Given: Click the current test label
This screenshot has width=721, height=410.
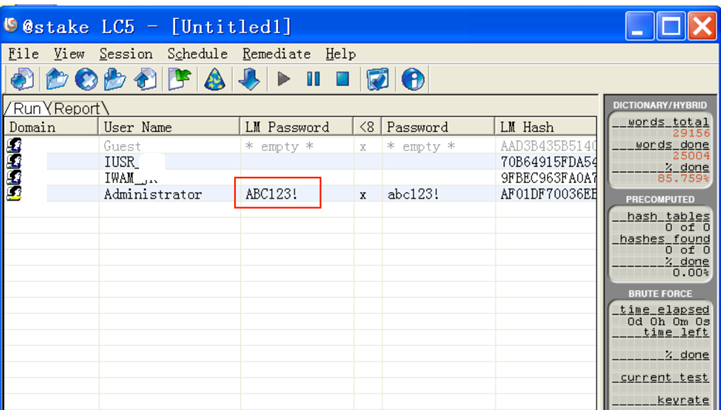Looking at the screenshot, I should point(664,377).
